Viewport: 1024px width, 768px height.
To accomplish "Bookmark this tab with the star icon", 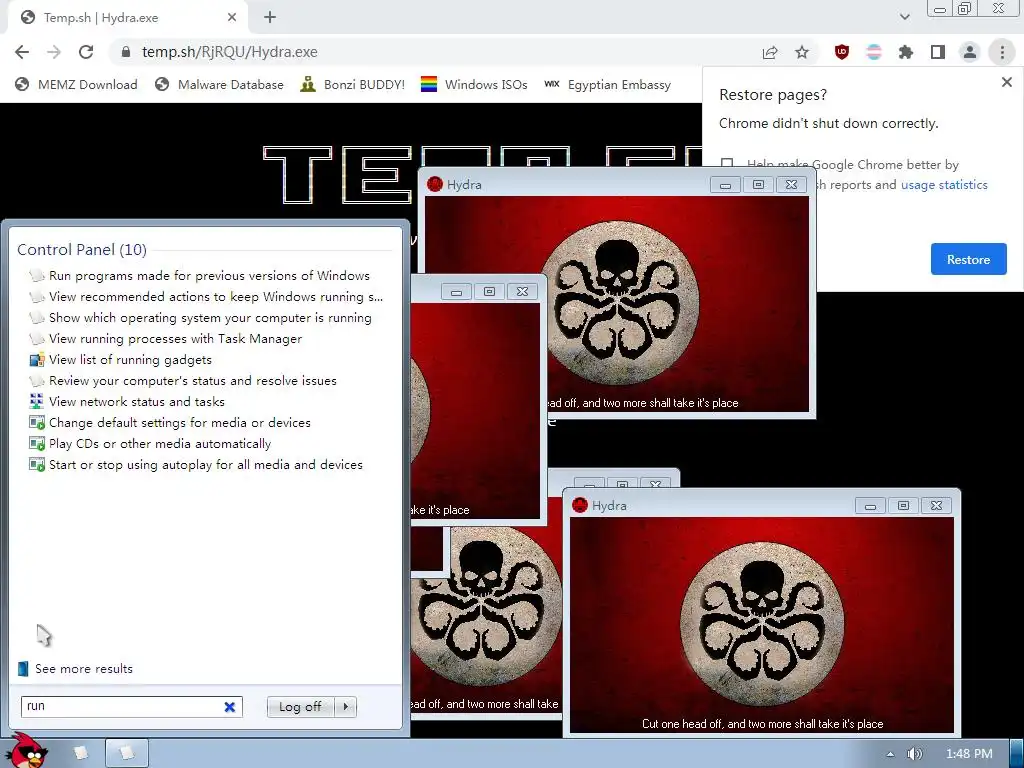I will pos(802,52).
